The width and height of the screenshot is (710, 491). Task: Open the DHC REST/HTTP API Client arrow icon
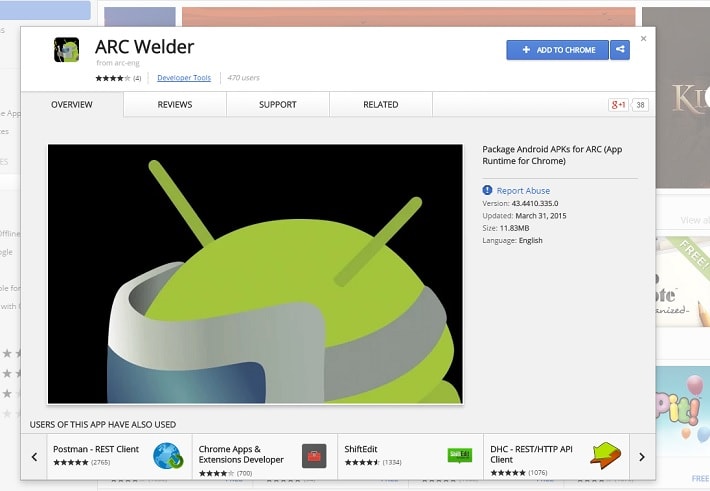(605, 456)
